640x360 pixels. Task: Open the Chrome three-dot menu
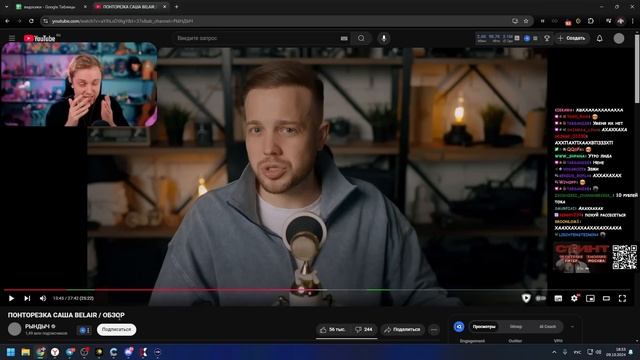632,21
